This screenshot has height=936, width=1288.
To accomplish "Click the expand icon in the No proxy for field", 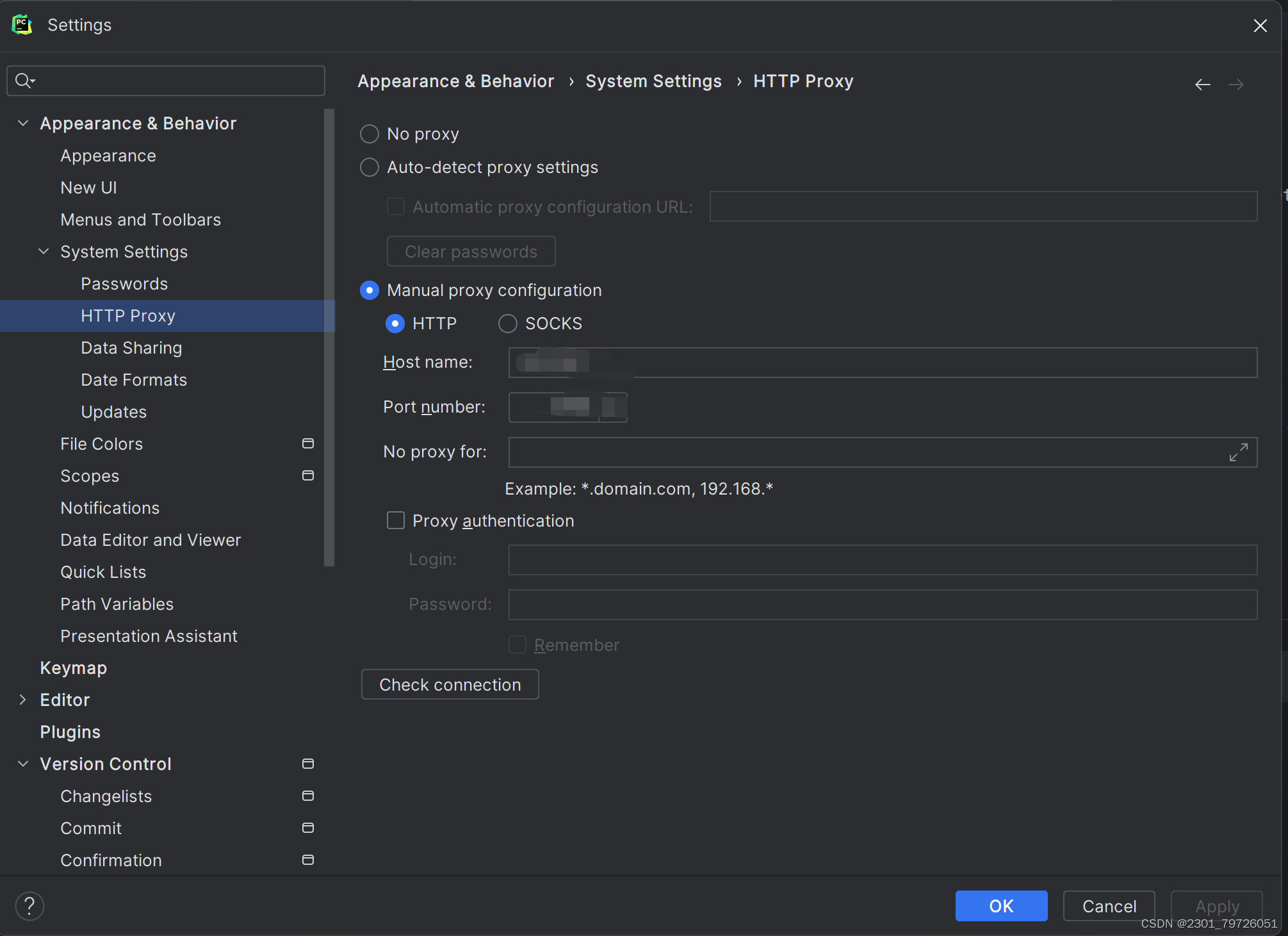I will click(x=1239, y=452).
